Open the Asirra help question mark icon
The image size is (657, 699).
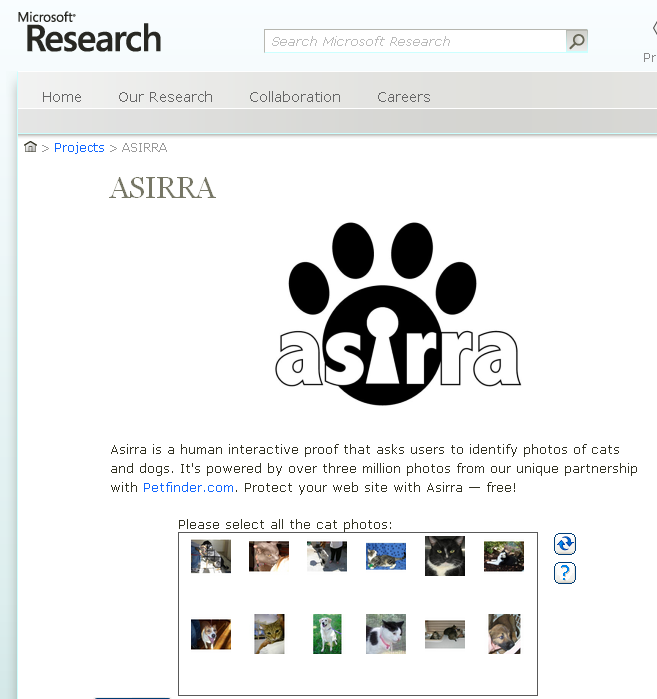[x=565, y=573]
